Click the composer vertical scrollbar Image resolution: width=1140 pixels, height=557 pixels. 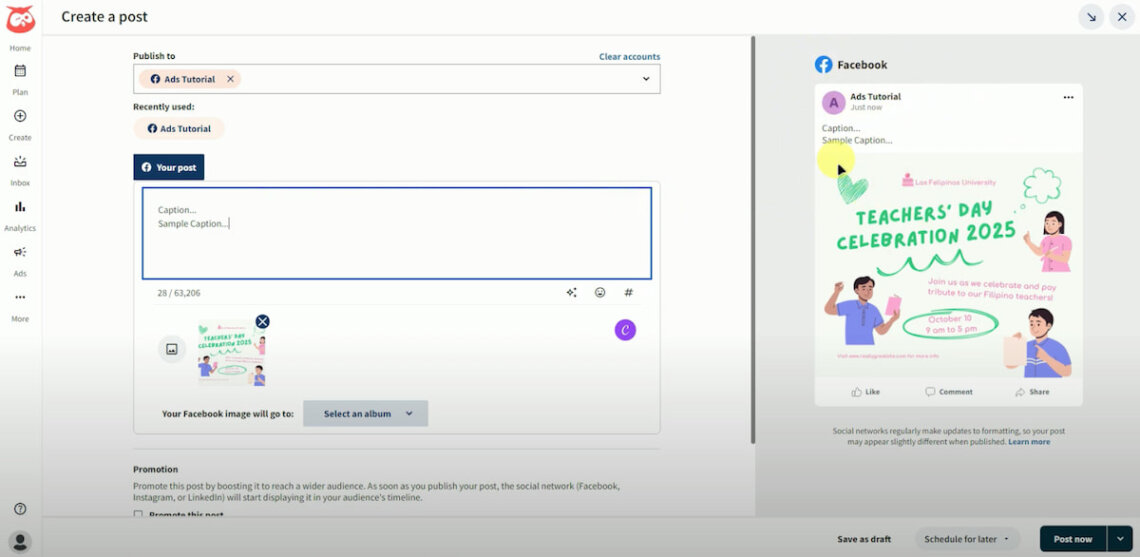[x=752, y=240]
